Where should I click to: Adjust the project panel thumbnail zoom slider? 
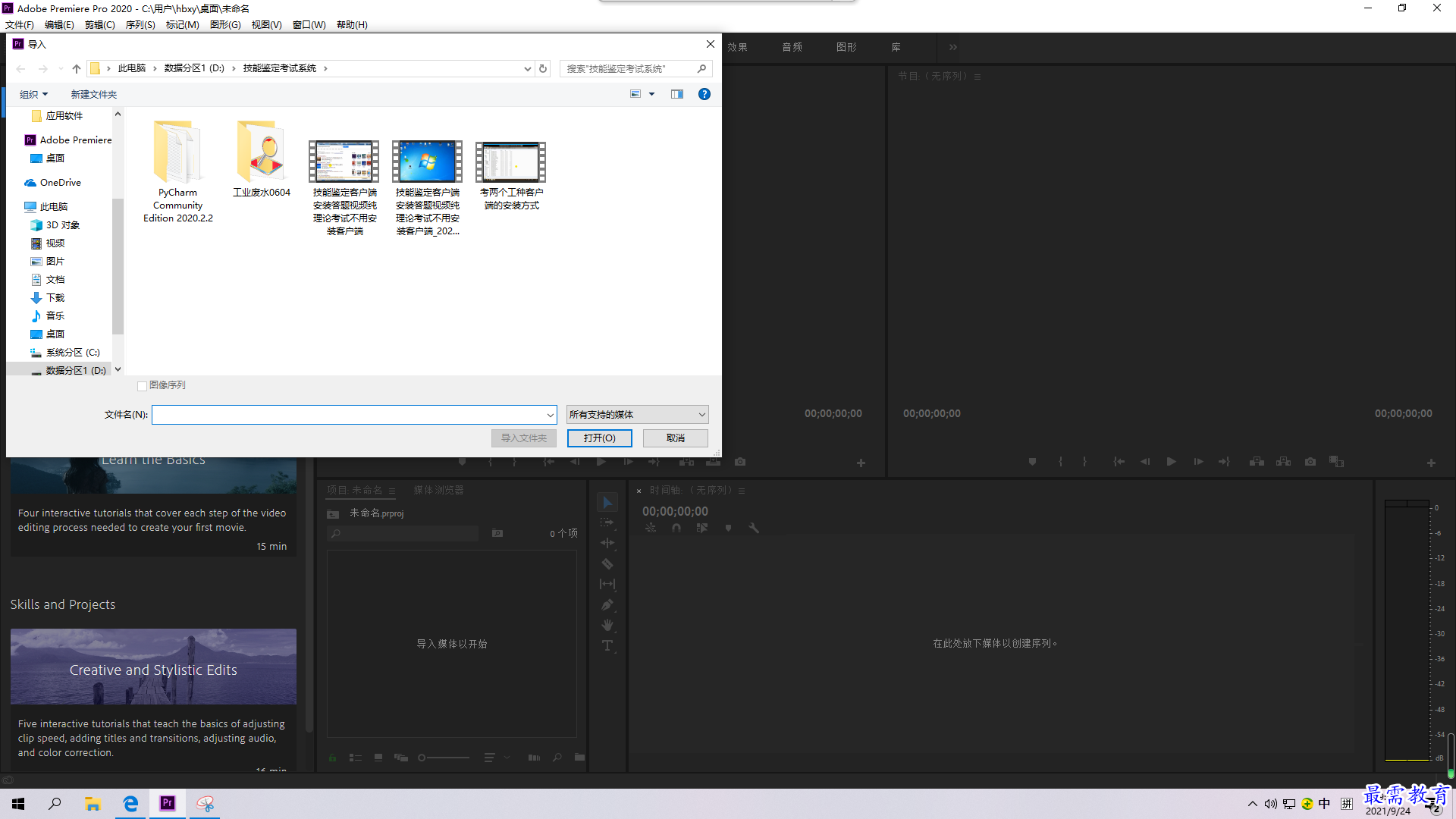click(x=444, y=758)
